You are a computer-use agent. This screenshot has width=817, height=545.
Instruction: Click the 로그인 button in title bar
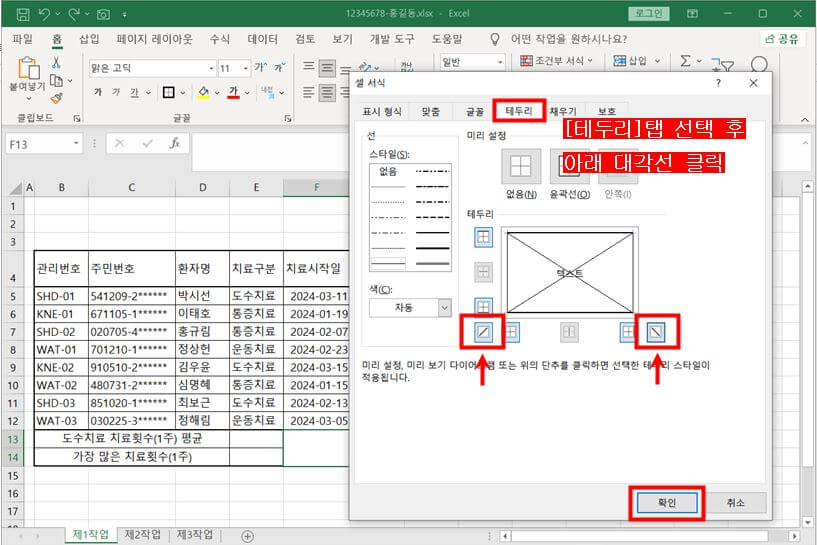pyautogui.click(x=649, y=14)
